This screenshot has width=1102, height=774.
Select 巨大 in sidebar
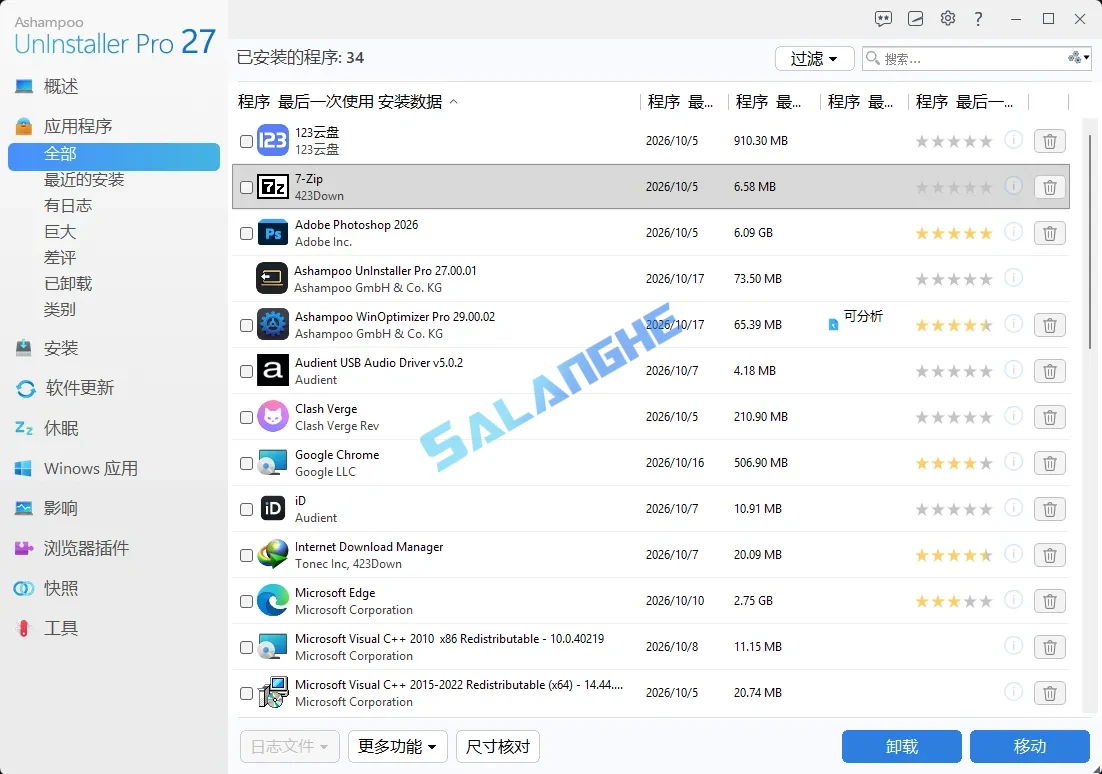coord(60,232)
